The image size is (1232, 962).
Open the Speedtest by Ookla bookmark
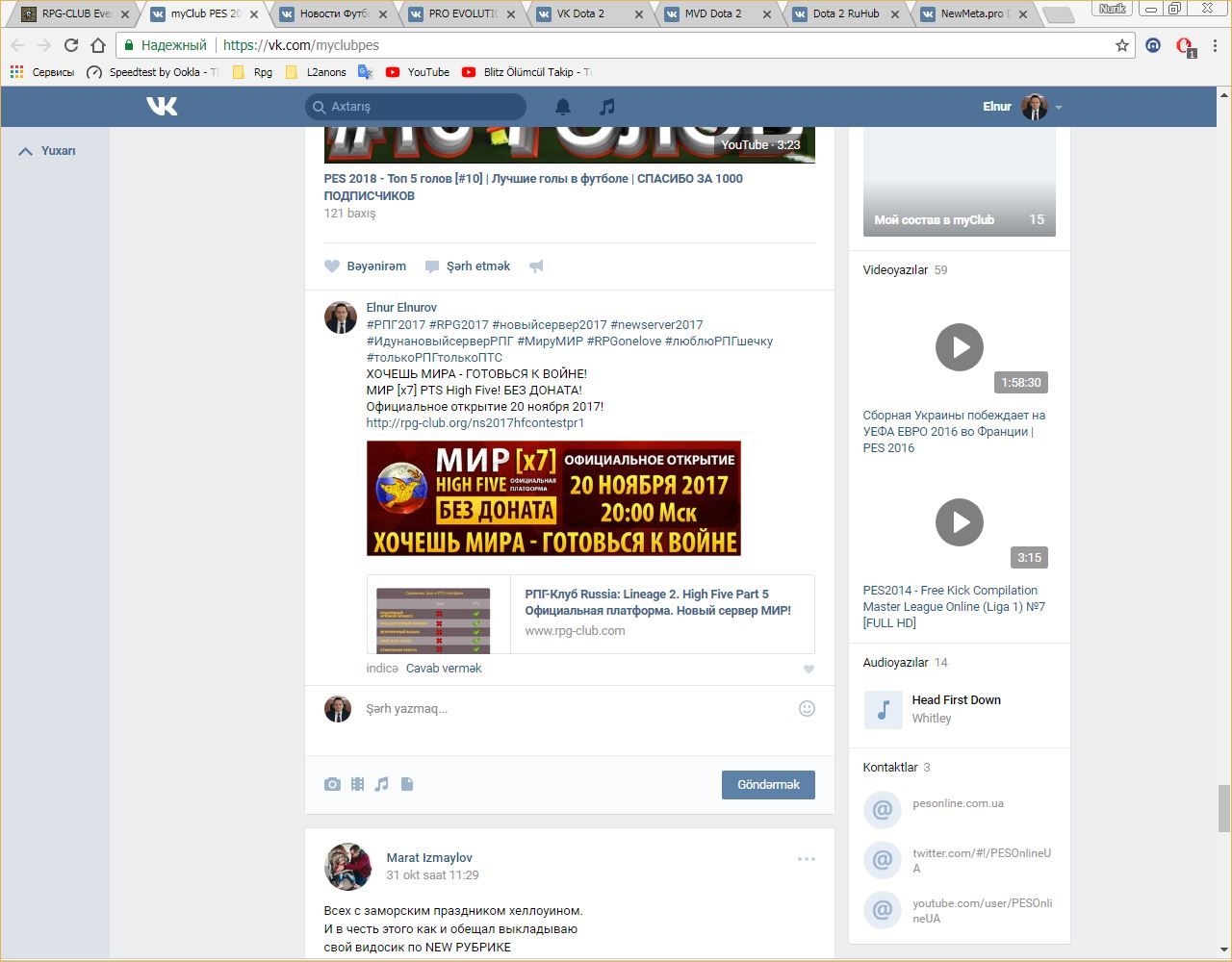[x=152, y=72]
